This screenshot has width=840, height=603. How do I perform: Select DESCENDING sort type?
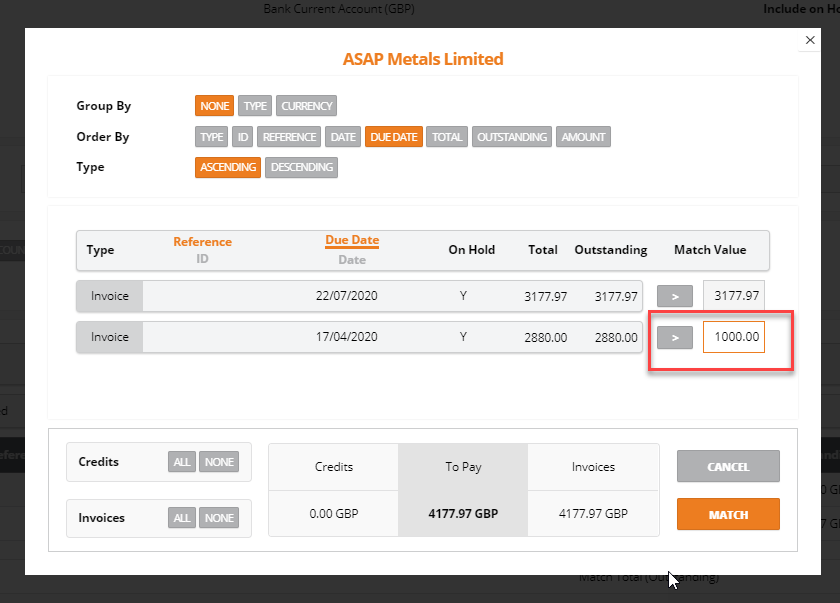(x=302, y=168)
